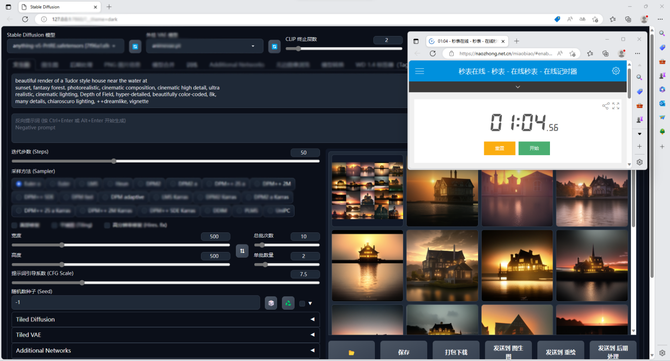Image resolution: width=670 pixels, height=361 pixels.
Task: Select the UniPC sampler option
Action: (x=279, y=211)
